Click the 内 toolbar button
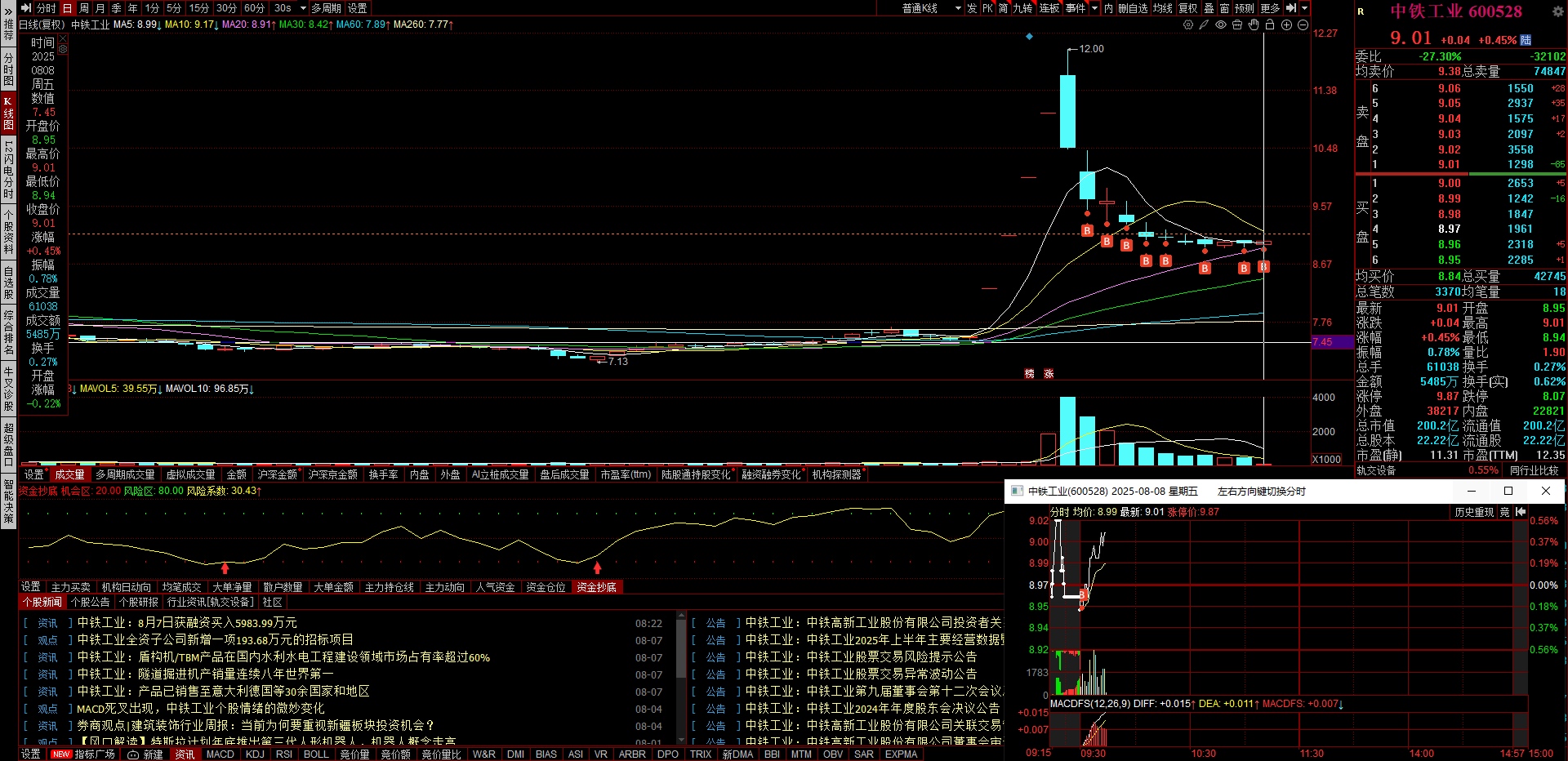Image resolution: width=1568 pixels, height=761 pixels. tap(1108, 8)
